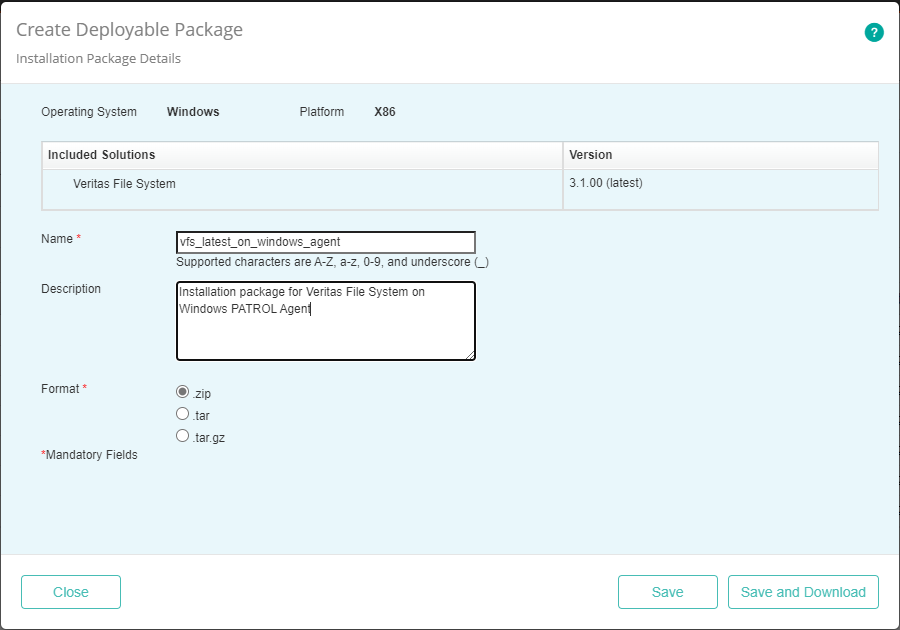This screenshot has width=900, height=630.
Task: Click the Version column header
Action: 589,155
